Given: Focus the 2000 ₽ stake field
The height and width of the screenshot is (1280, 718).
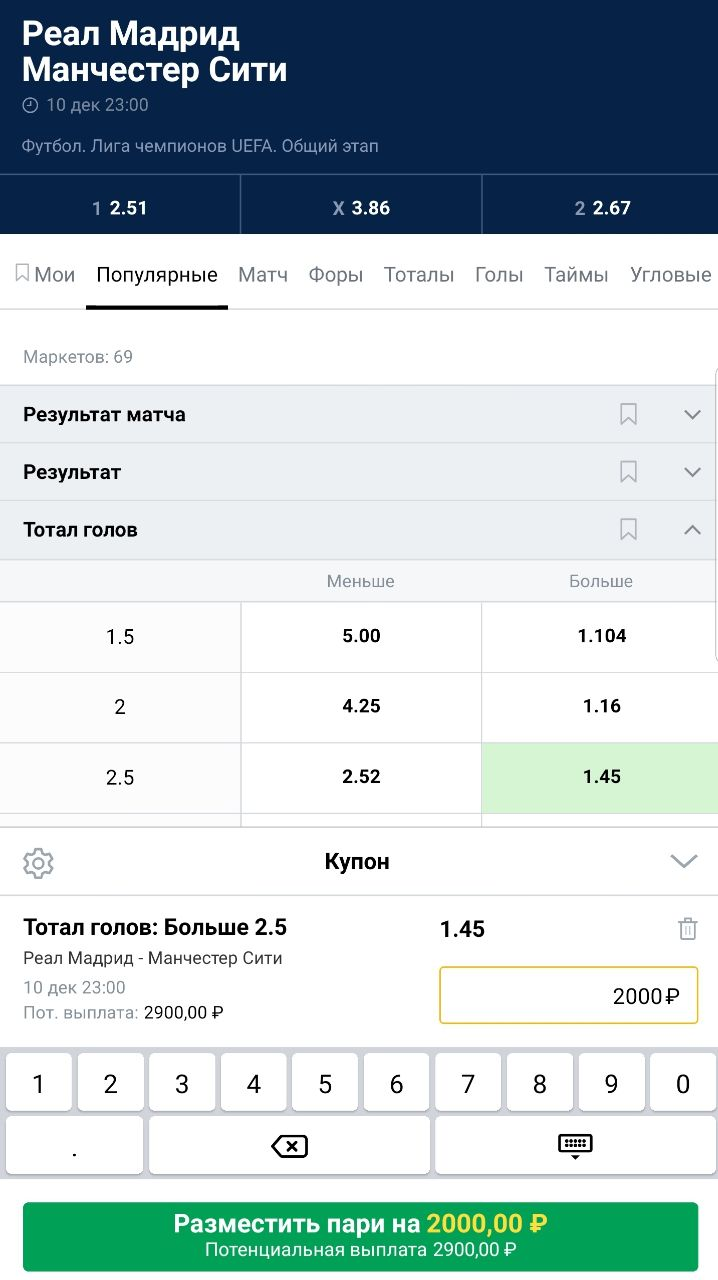Looking at the screenshot, I should click(568, 995).
